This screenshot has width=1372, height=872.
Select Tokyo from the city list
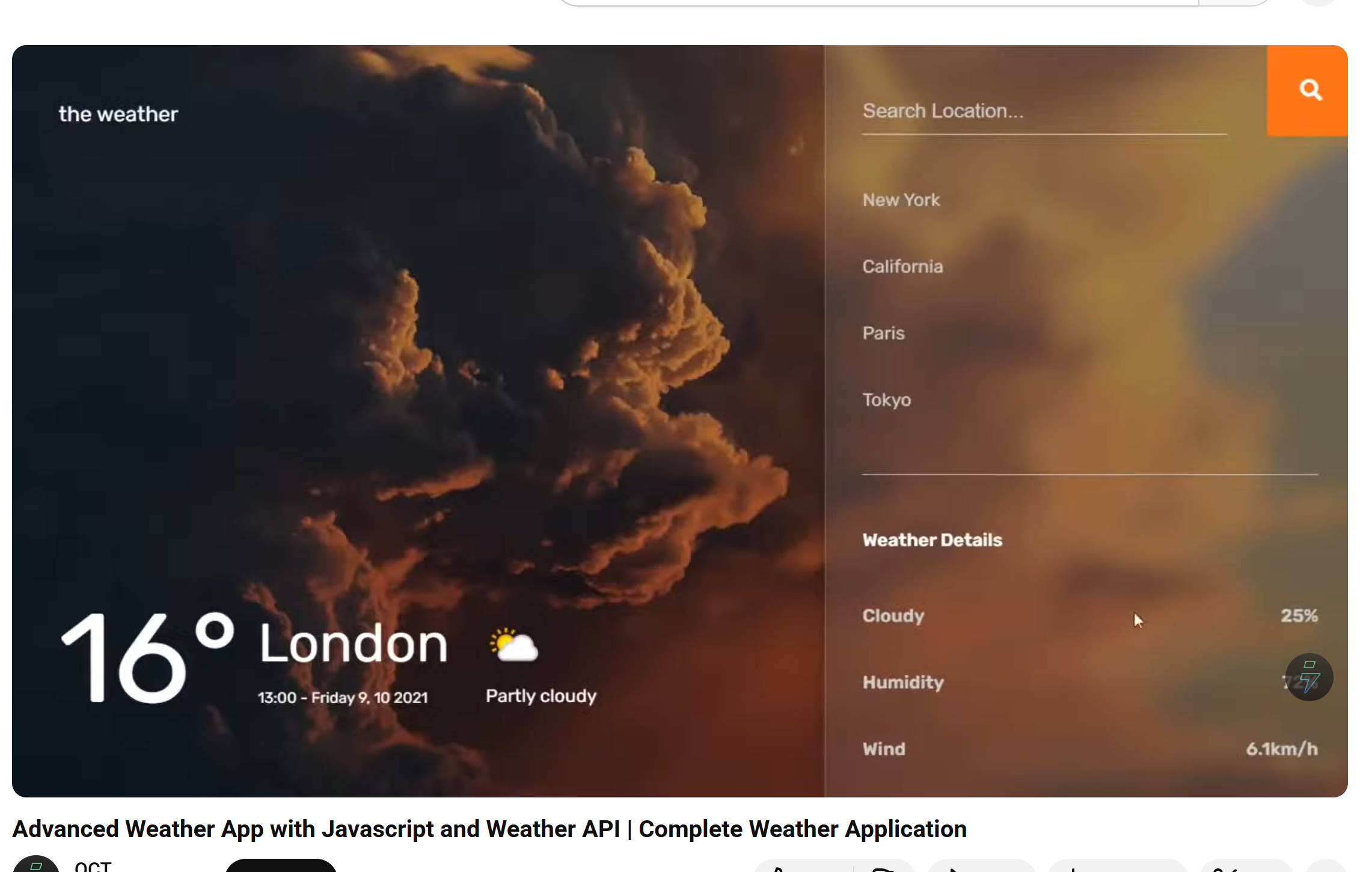(886, 399)
